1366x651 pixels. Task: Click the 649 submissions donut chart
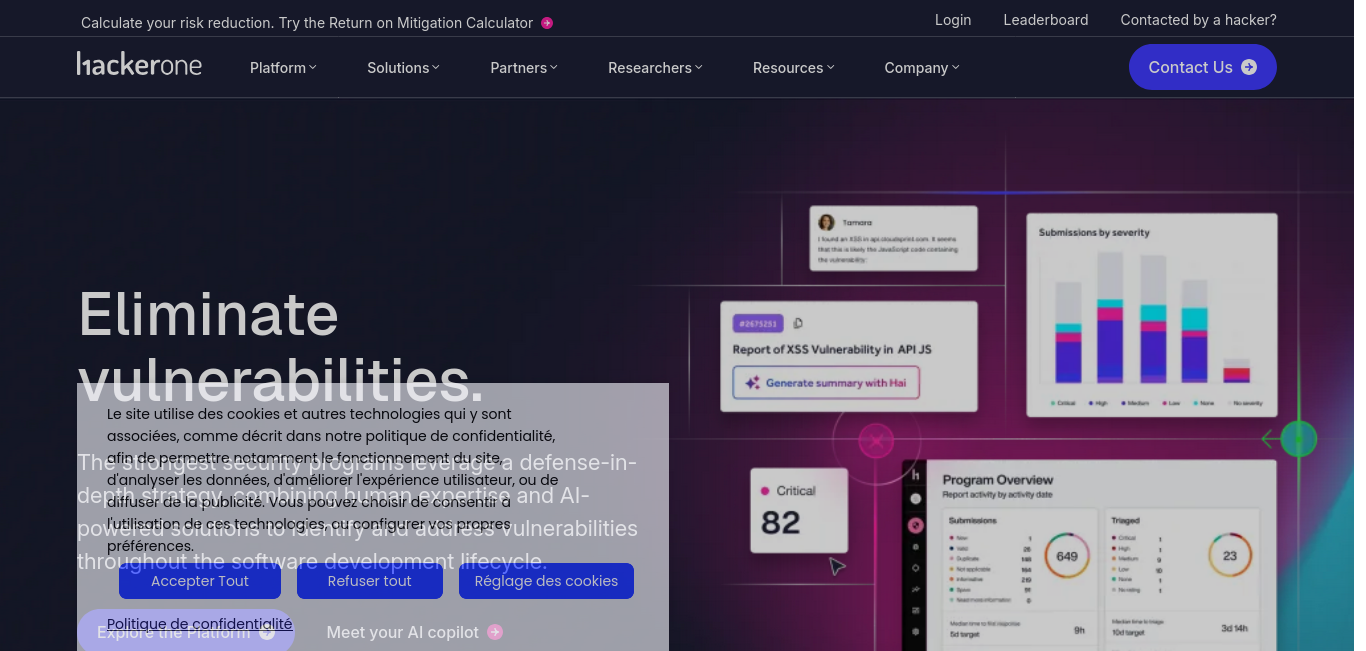coord(1067,556)
